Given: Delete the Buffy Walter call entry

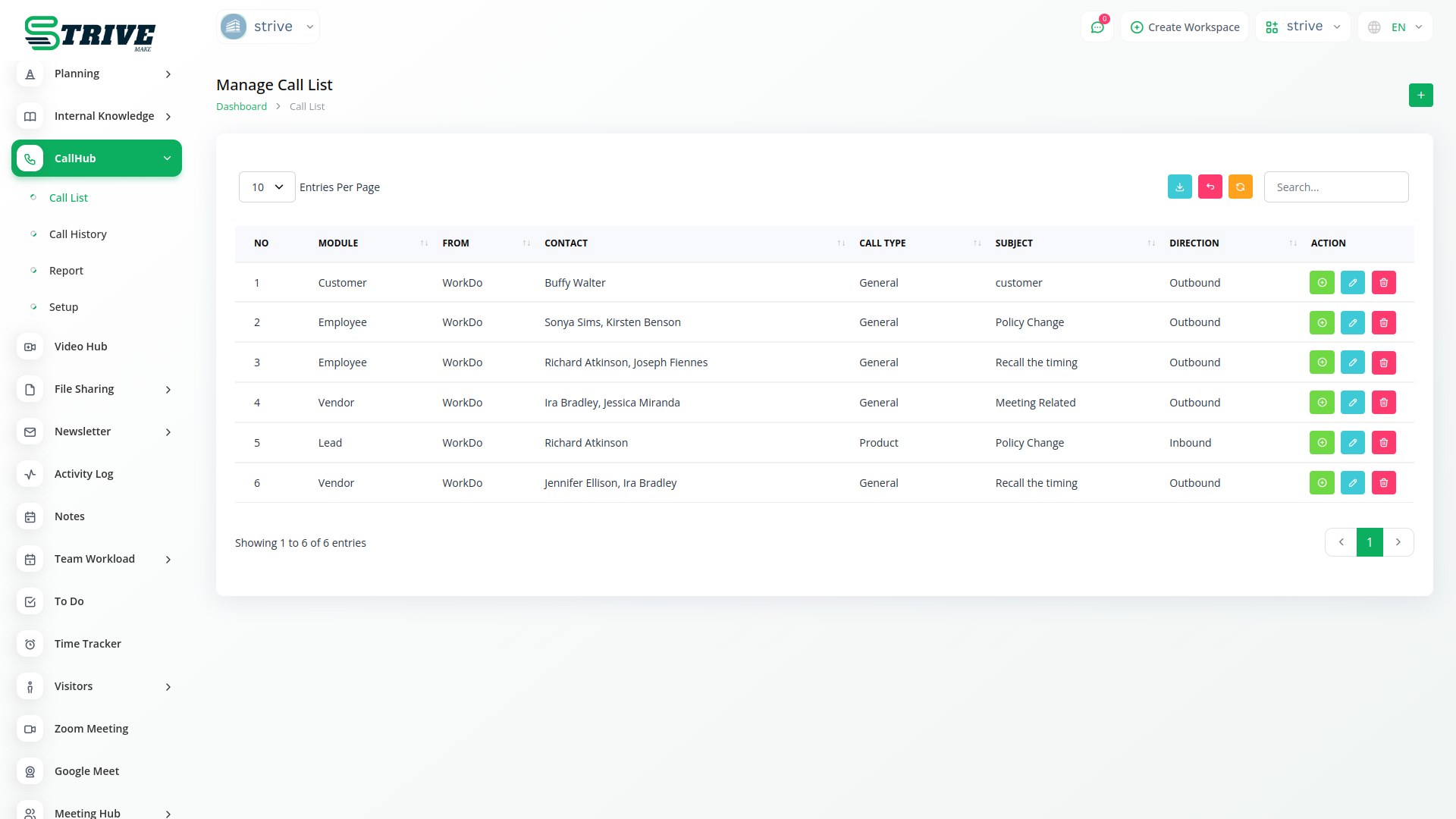Looking at the screenshot, I should [x=1383, y=283].
